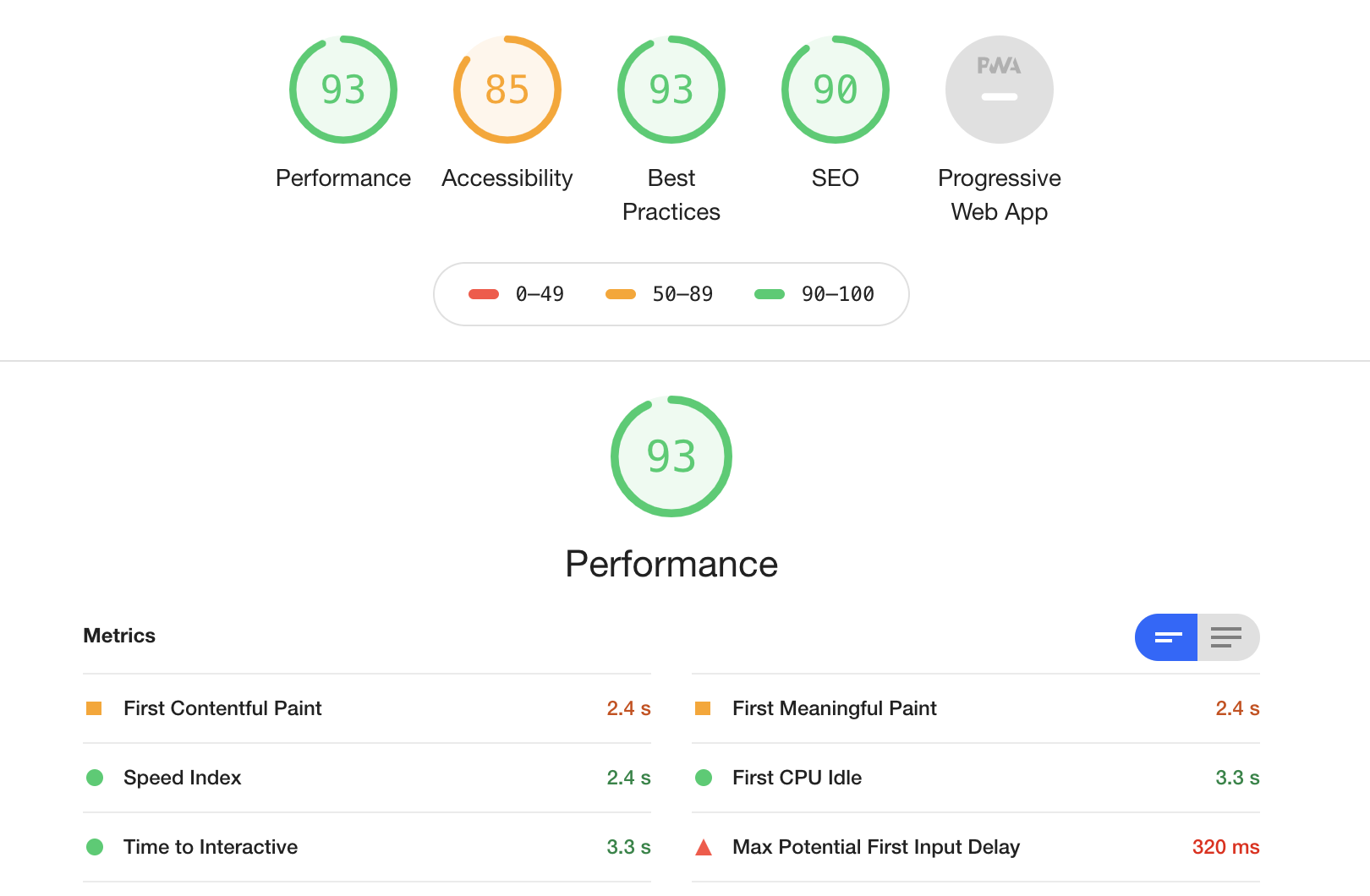Click the Best Practices category label
The image size is (1370, 896).
click(x=671, y=195)
